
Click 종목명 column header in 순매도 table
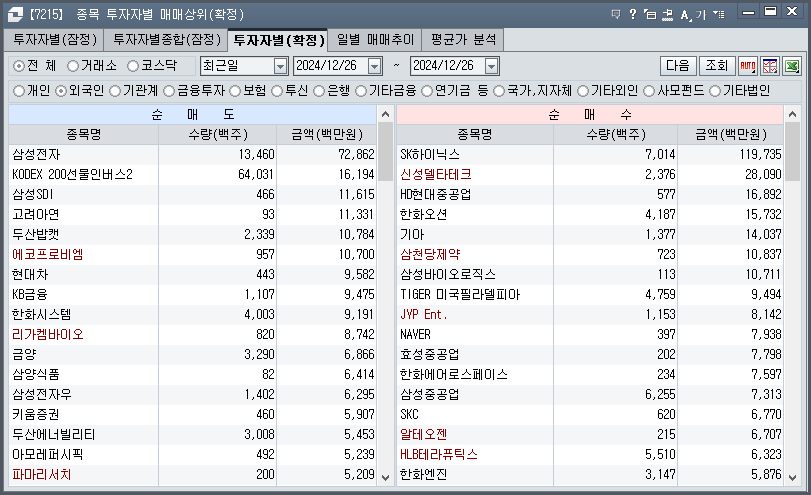click(x=83, y=134)
